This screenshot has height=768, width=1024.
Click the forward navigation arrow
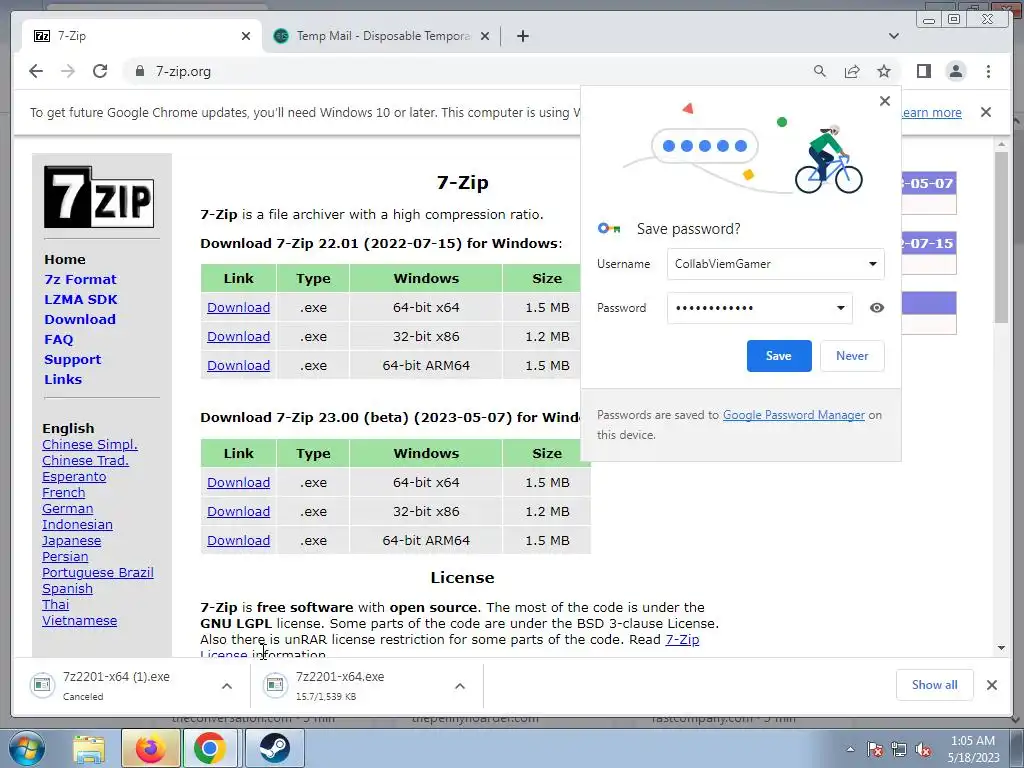(x=68, y=71)
